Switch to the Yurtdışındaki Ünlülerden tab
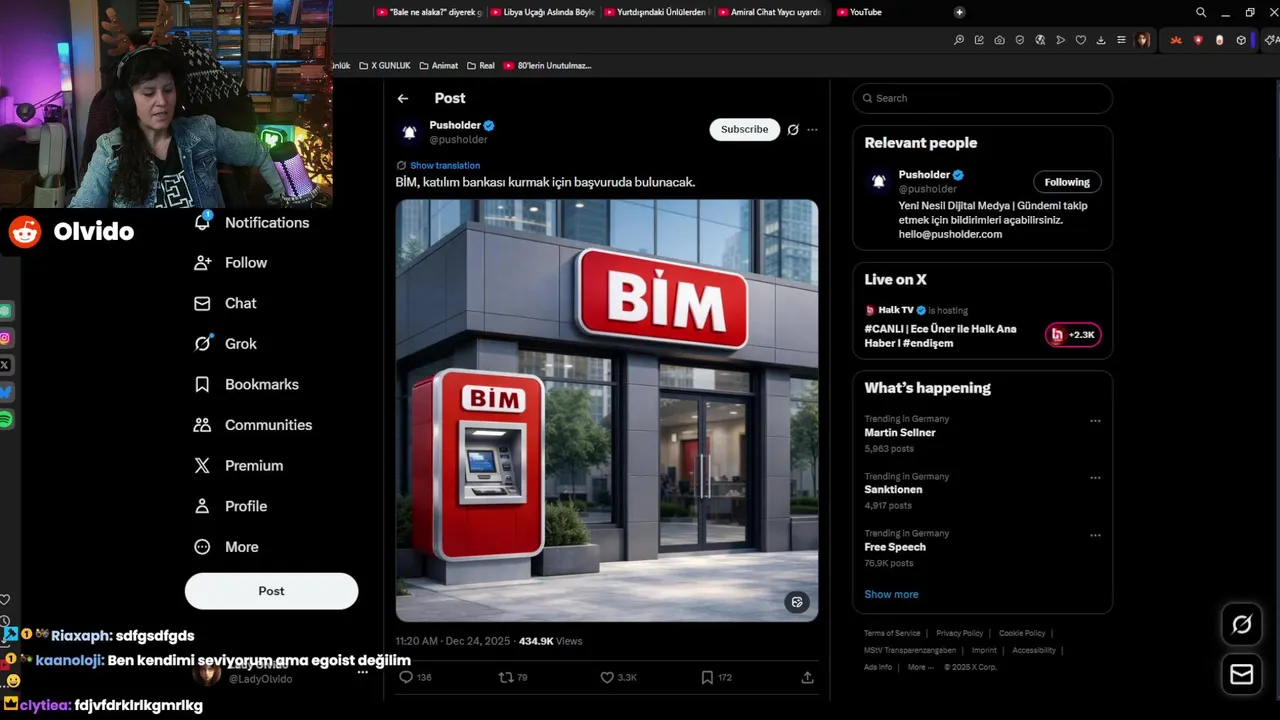 pos(656,12)
